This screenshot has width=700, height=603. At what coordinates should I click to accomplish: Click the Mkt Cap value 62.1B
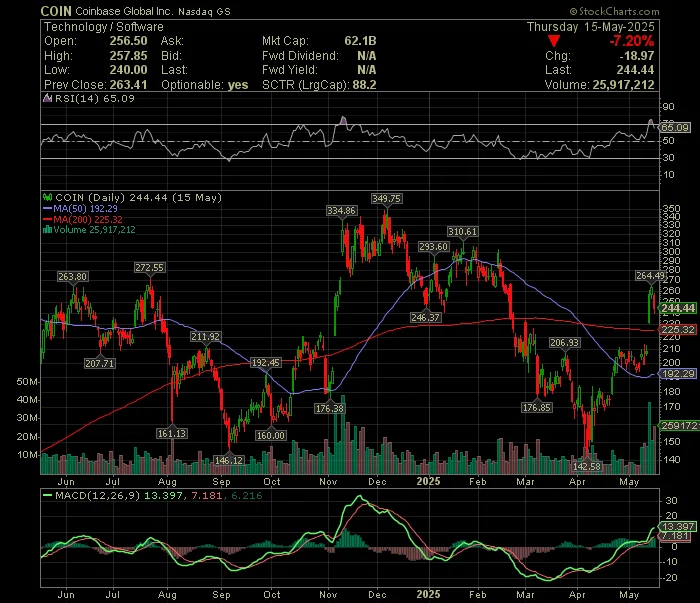point(360,41)
